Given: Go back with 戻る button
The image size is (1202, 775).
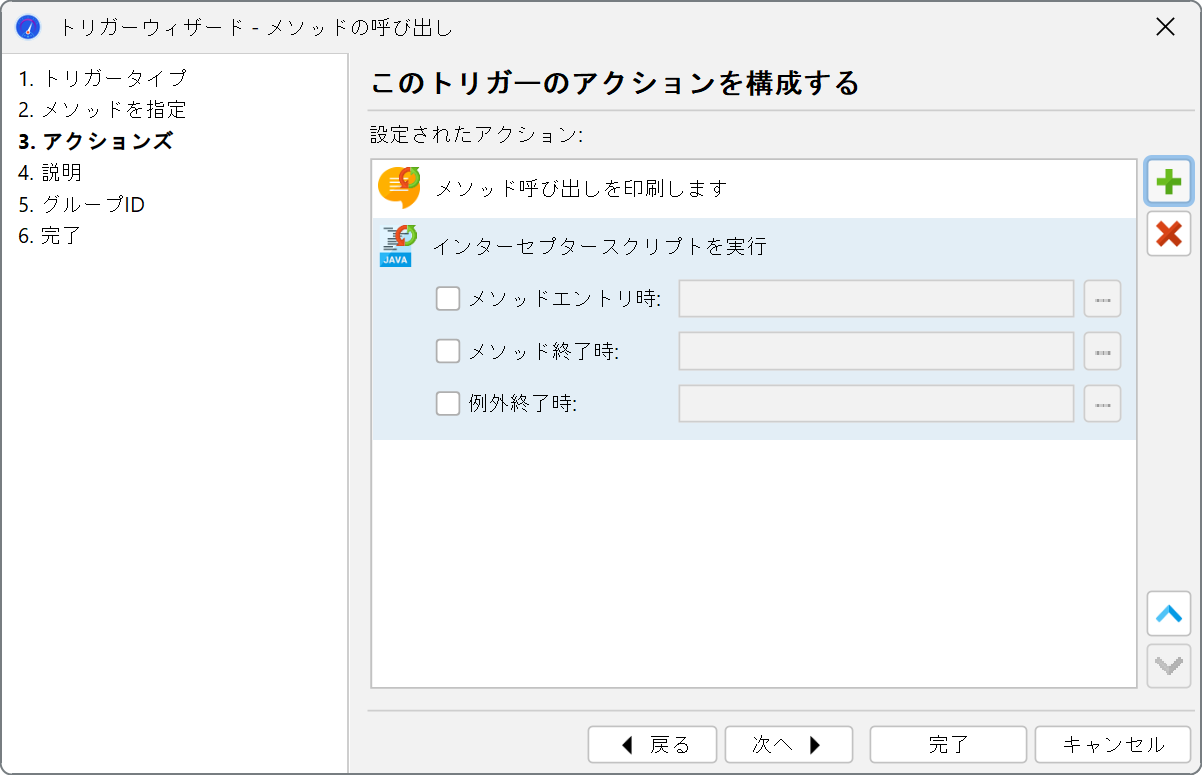Looking at the screenshot, I should click(652, 744).
